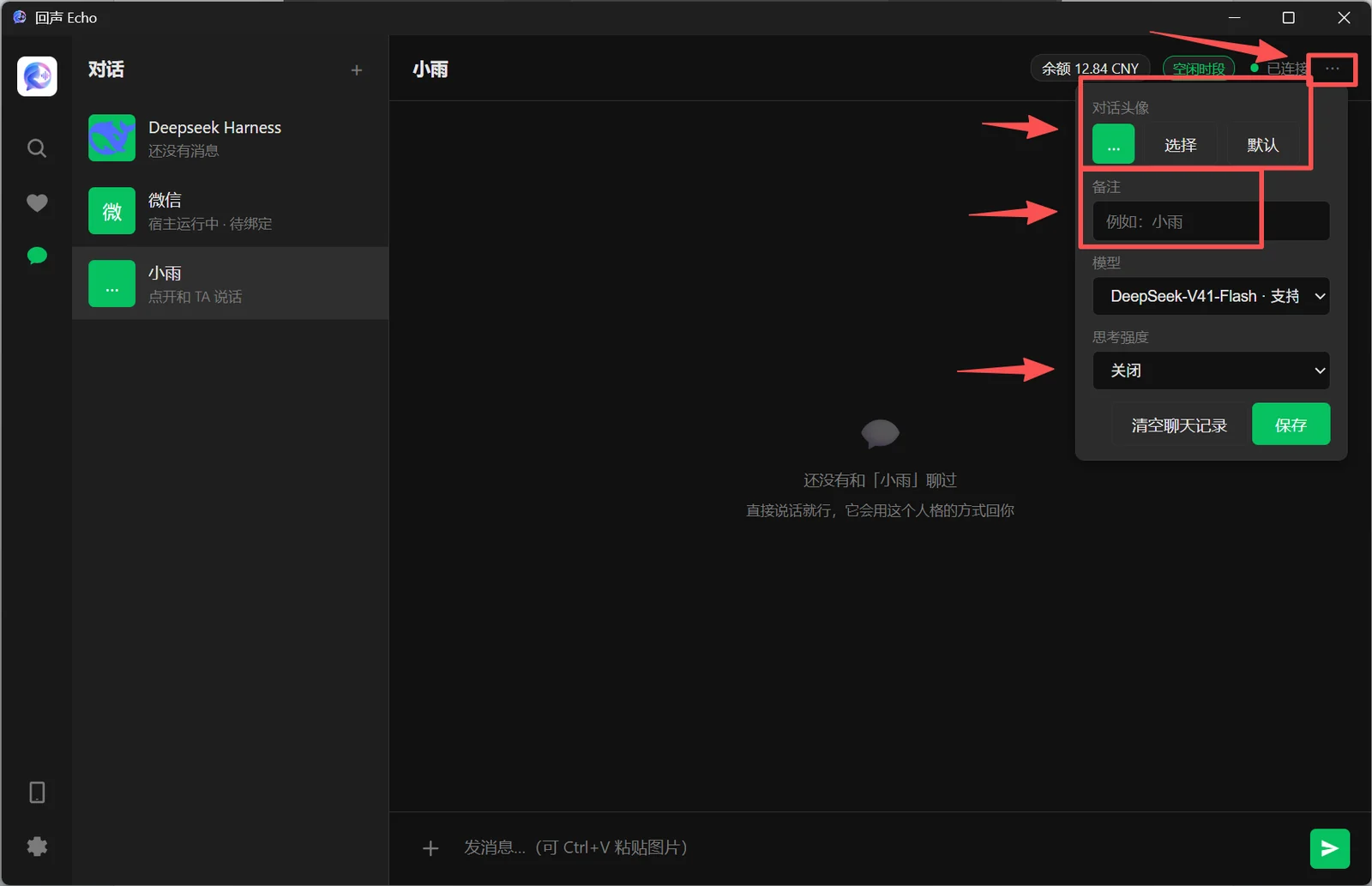Open the search icon in sidebar

pos(36,148)
